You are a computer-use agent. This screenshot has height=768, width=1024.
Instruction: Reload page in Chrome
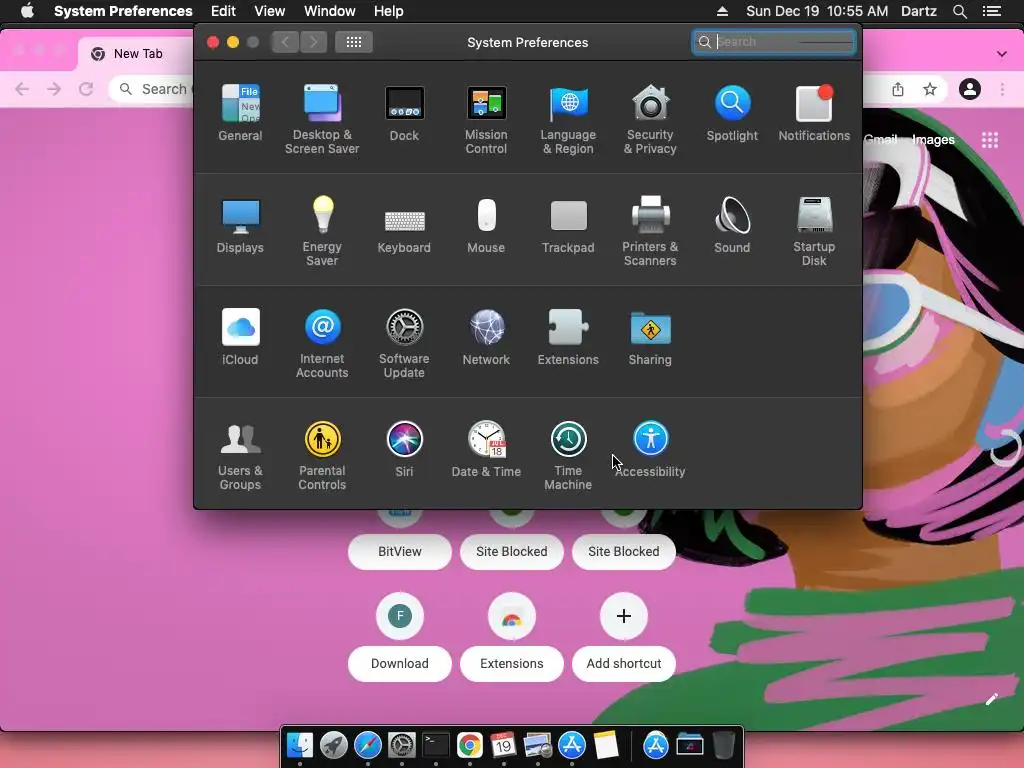86,89
